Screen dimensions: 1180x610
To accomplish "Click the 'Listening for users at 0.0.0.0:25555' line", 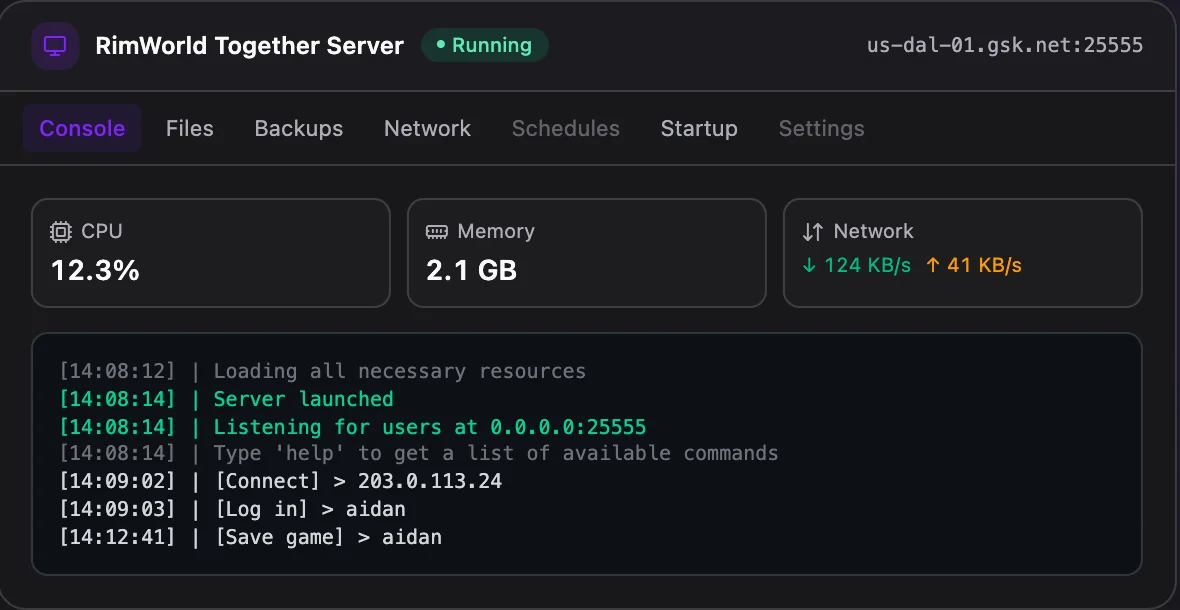I will pyautogui.click(x=353, y=427).
